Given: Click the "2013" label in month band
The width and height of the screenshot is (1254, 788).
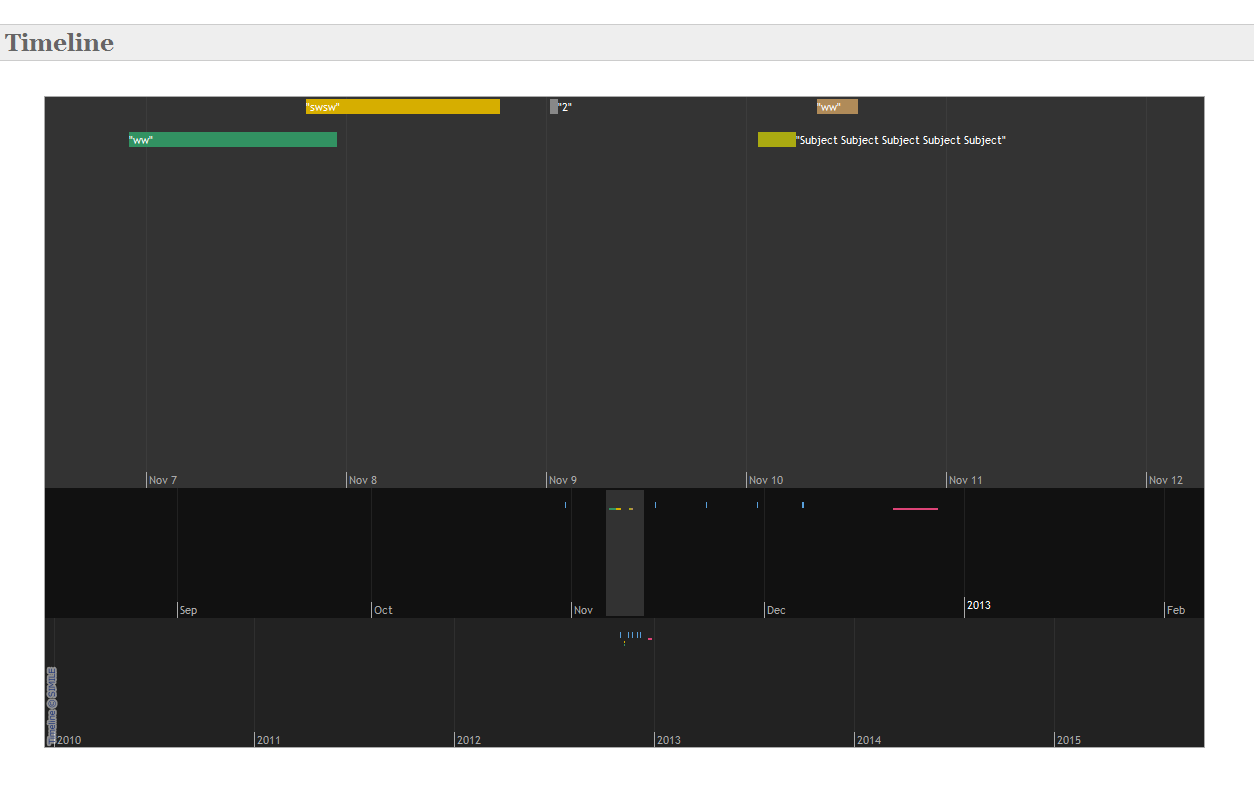Looking at the screenshot, I should [x=978, y=606].
